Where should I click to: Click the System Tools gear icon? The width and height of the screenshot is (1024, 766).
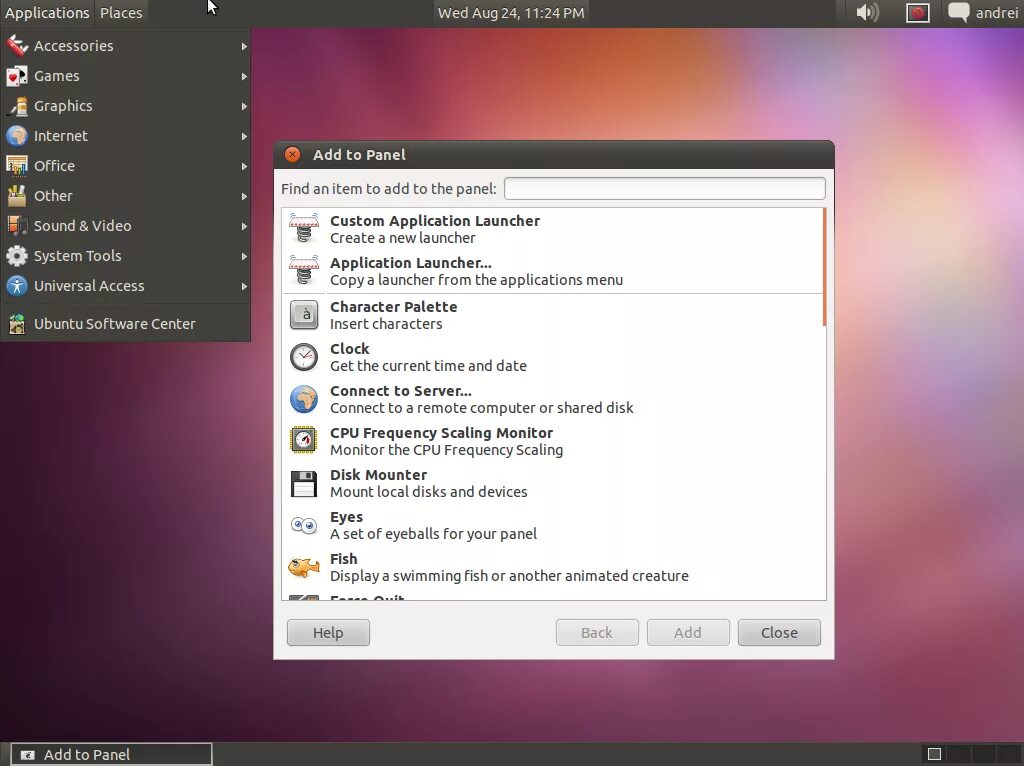(x=17, y=256)
